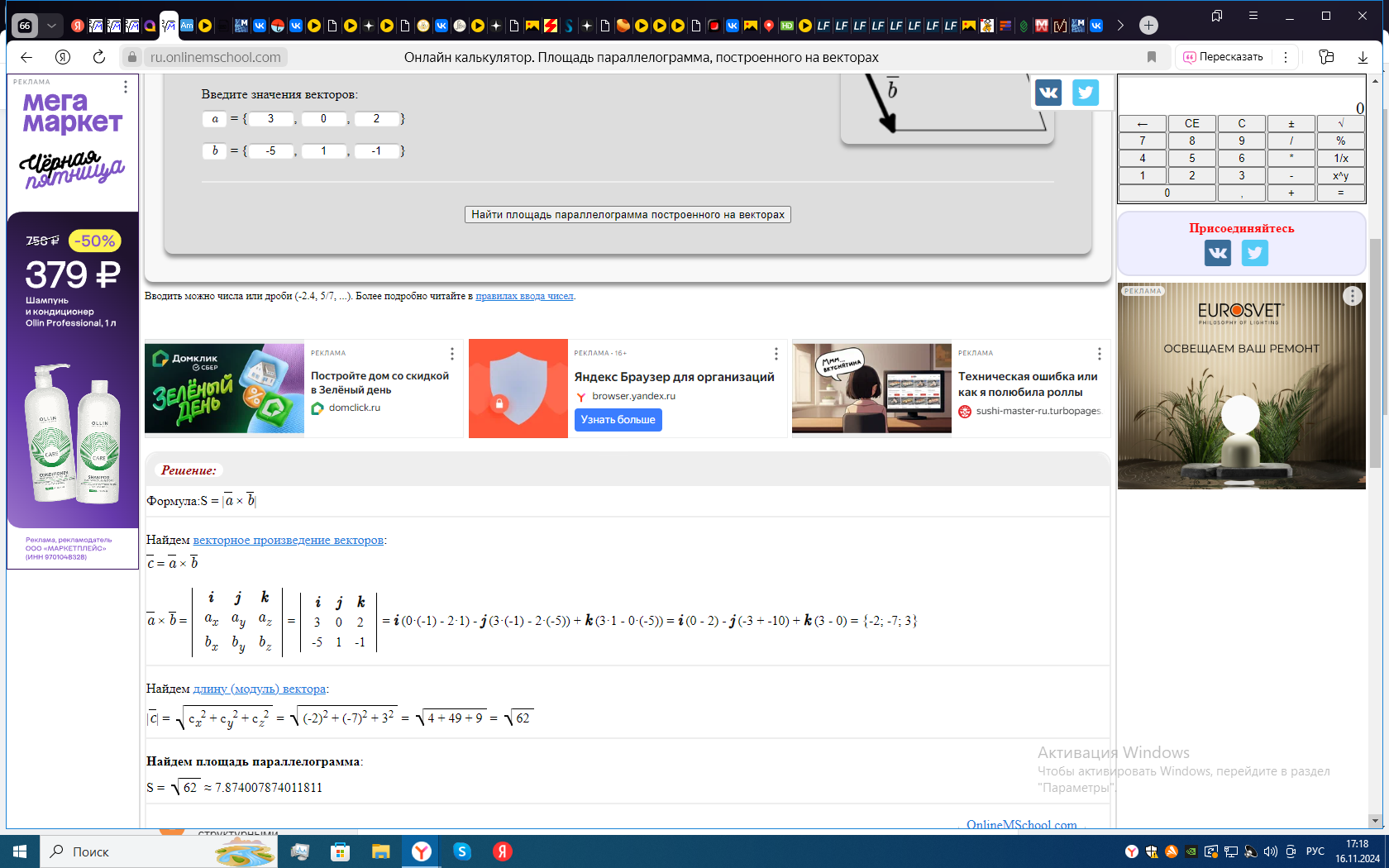1389x868 pixels.
Task: Click the Yandex home icon near address bar
Action: 63,57
